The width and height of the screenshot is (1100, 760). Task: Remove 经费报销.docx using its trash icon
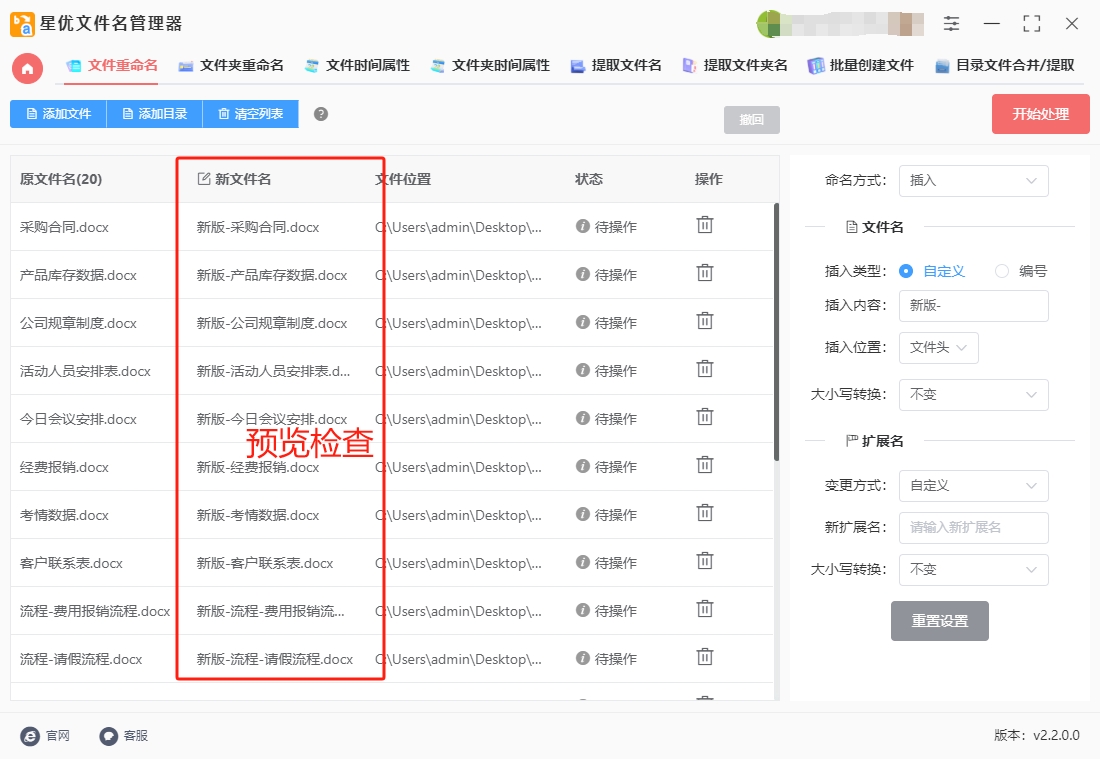(x=704, y=465)
